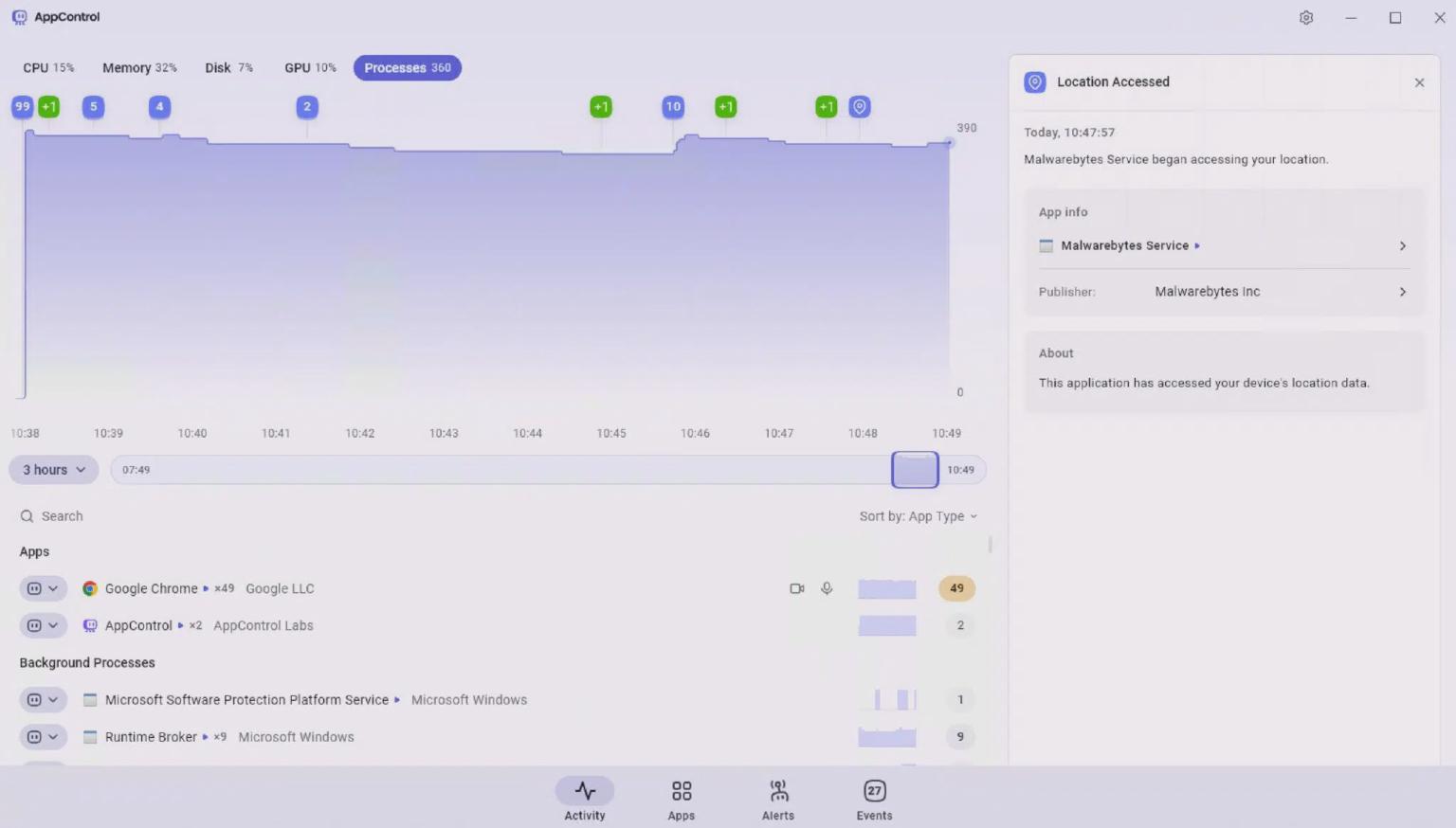Open Google Chrome's block control dropdown
This screenshot has width=1456, height=828.
click(43, 588)
